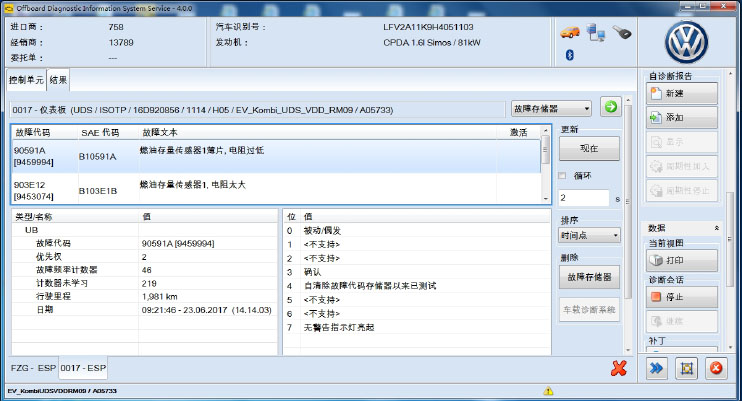Image resolution: width=742 pixels, height=401 pixels.
Task: Click the orange car vehicle icon
Action: (570, 32)
